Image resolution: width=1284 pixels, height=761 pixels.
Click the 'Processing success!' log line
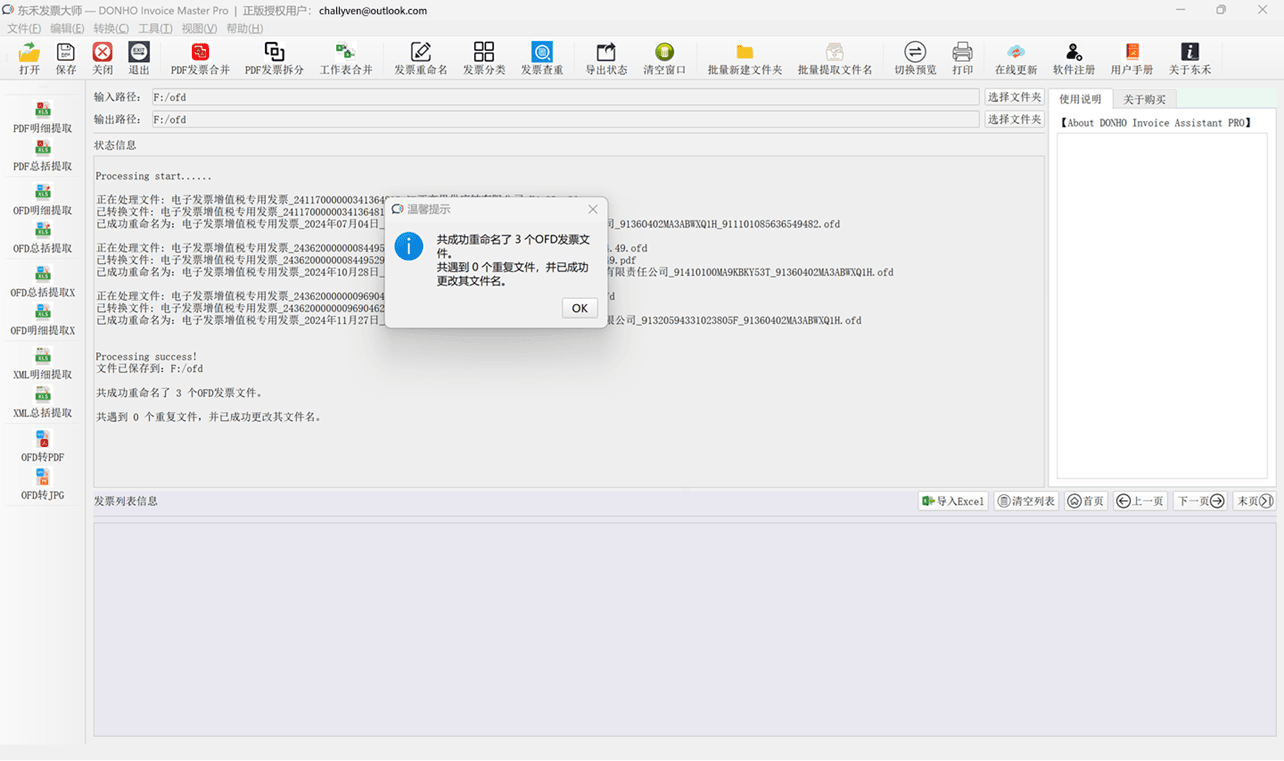146,357
